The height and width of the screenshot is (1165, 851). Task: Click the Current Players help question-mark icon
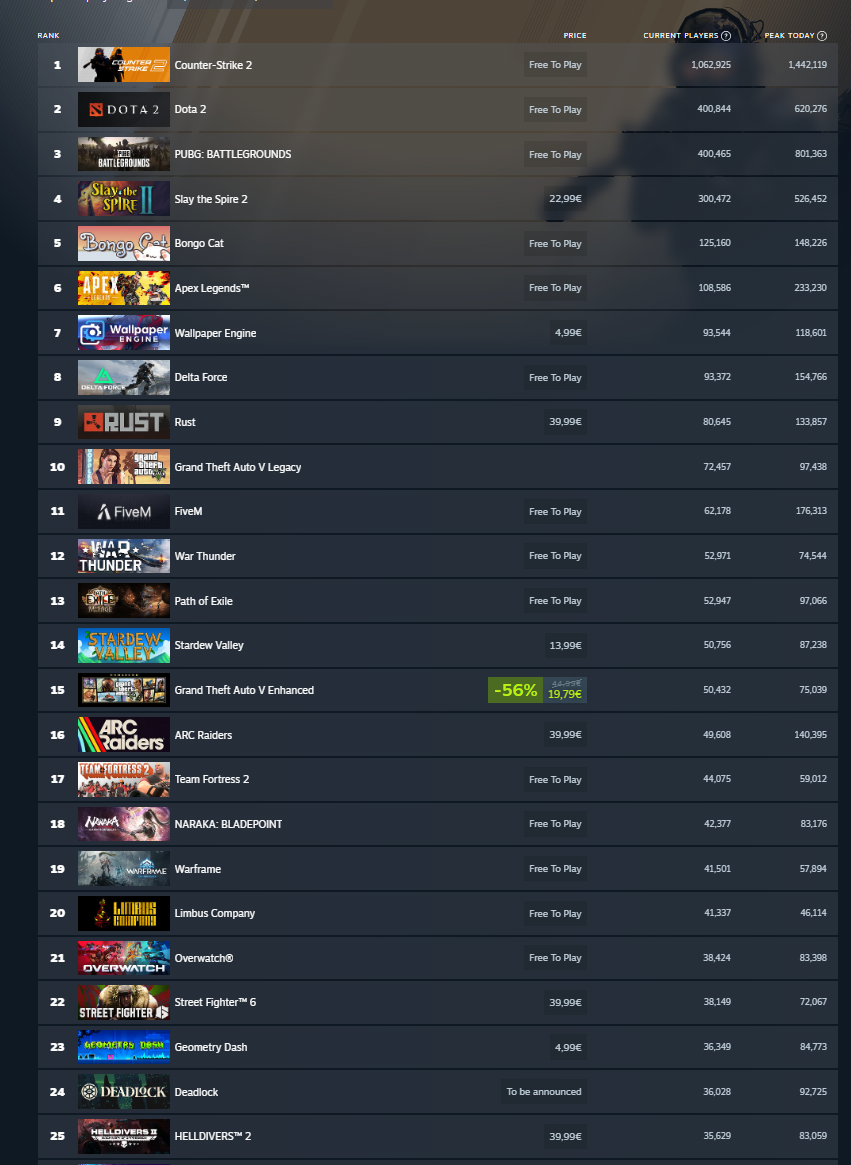pos(726,36)
